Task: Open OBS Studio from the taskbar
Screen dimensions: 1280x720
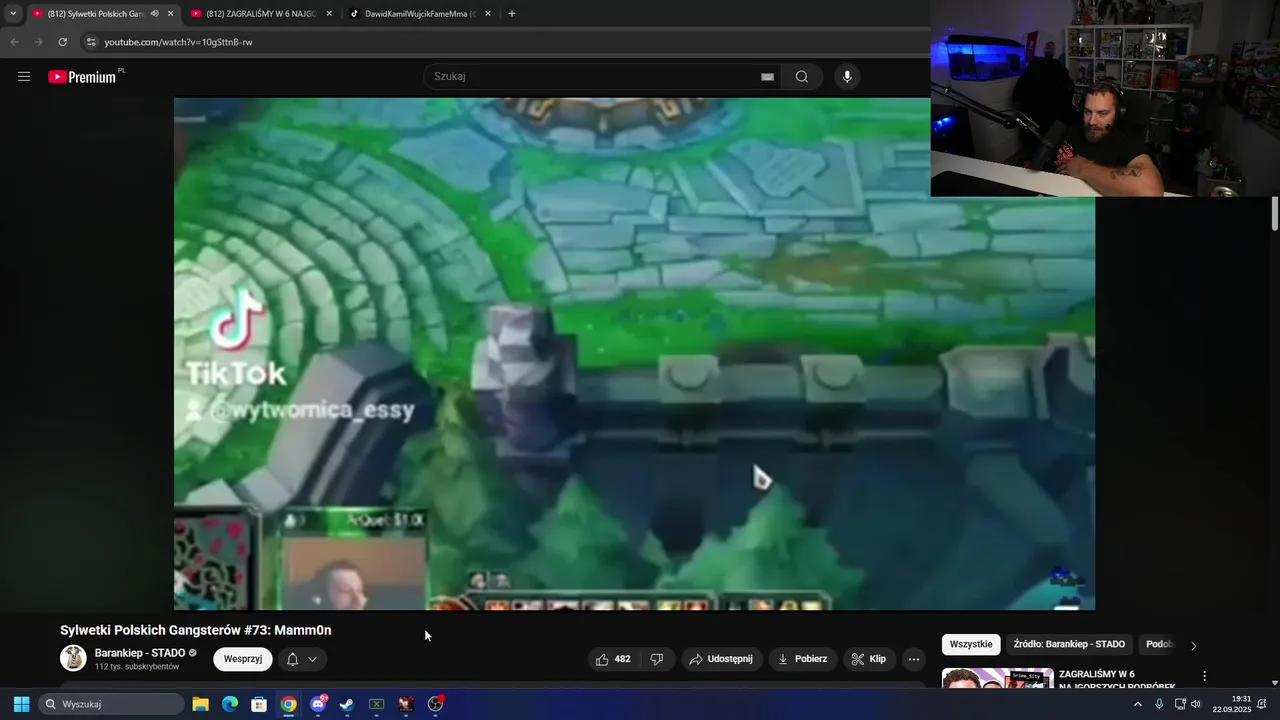Action: coord(435,704)
